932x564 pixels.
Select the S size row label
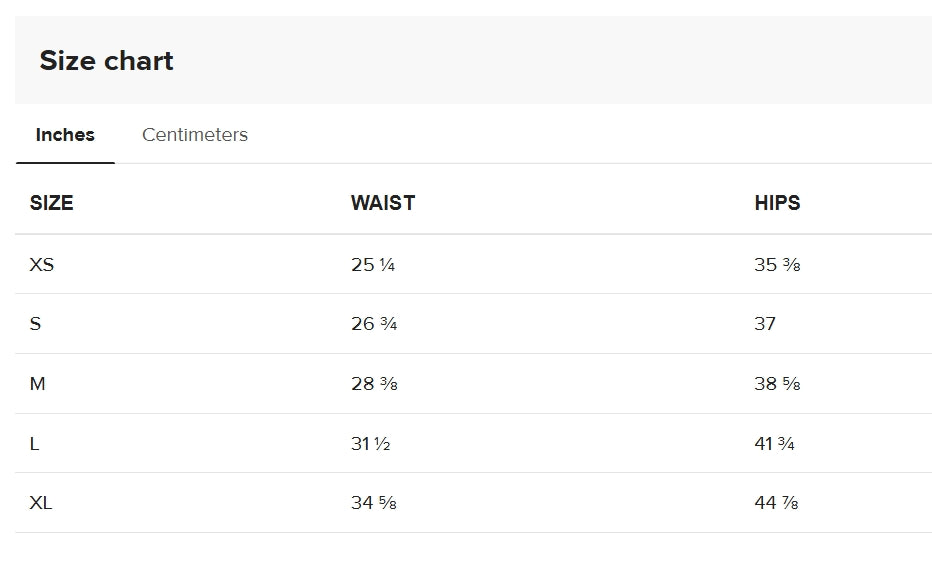coord(35,324)
